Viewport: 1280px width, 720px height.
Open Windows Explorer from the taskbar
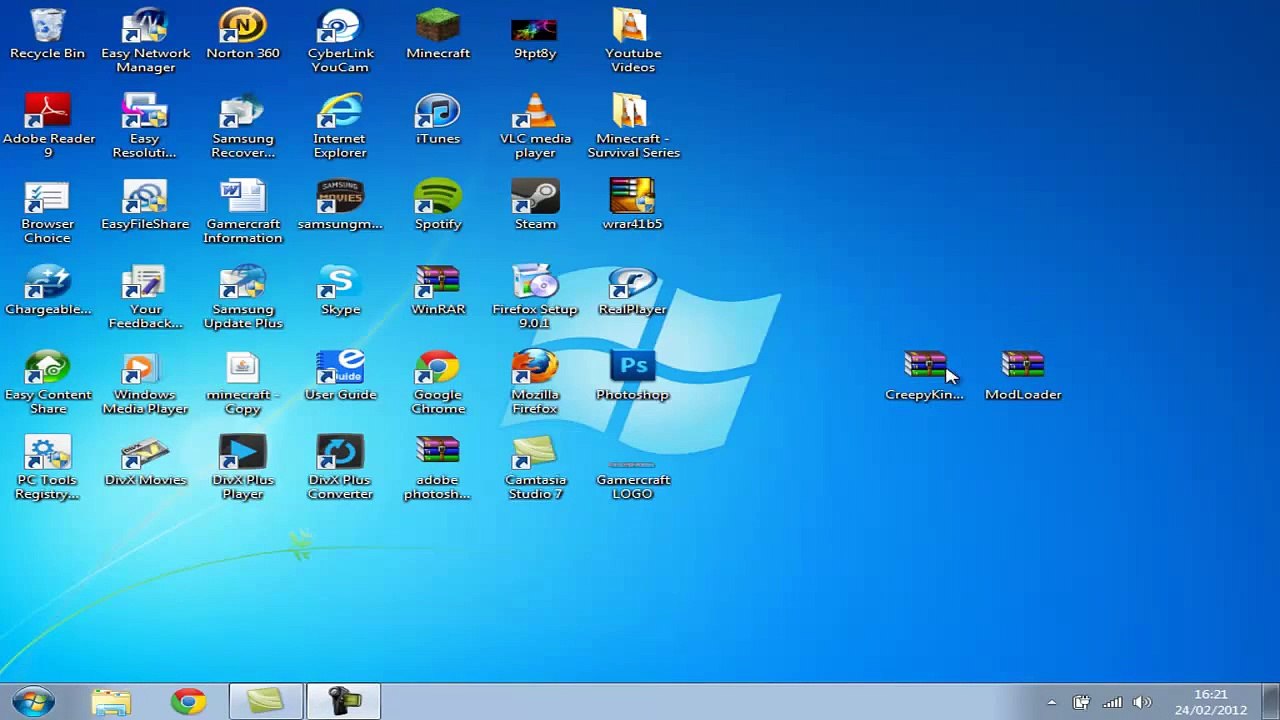(110, 702)
